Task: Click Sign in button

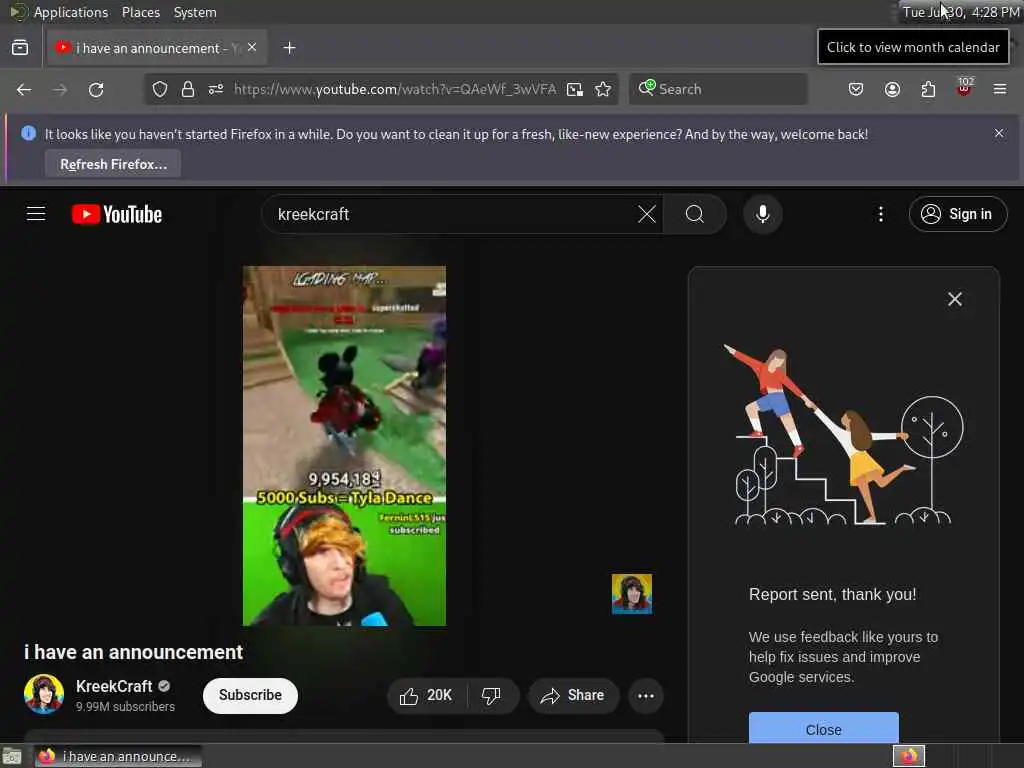Action: coord(957,214)
